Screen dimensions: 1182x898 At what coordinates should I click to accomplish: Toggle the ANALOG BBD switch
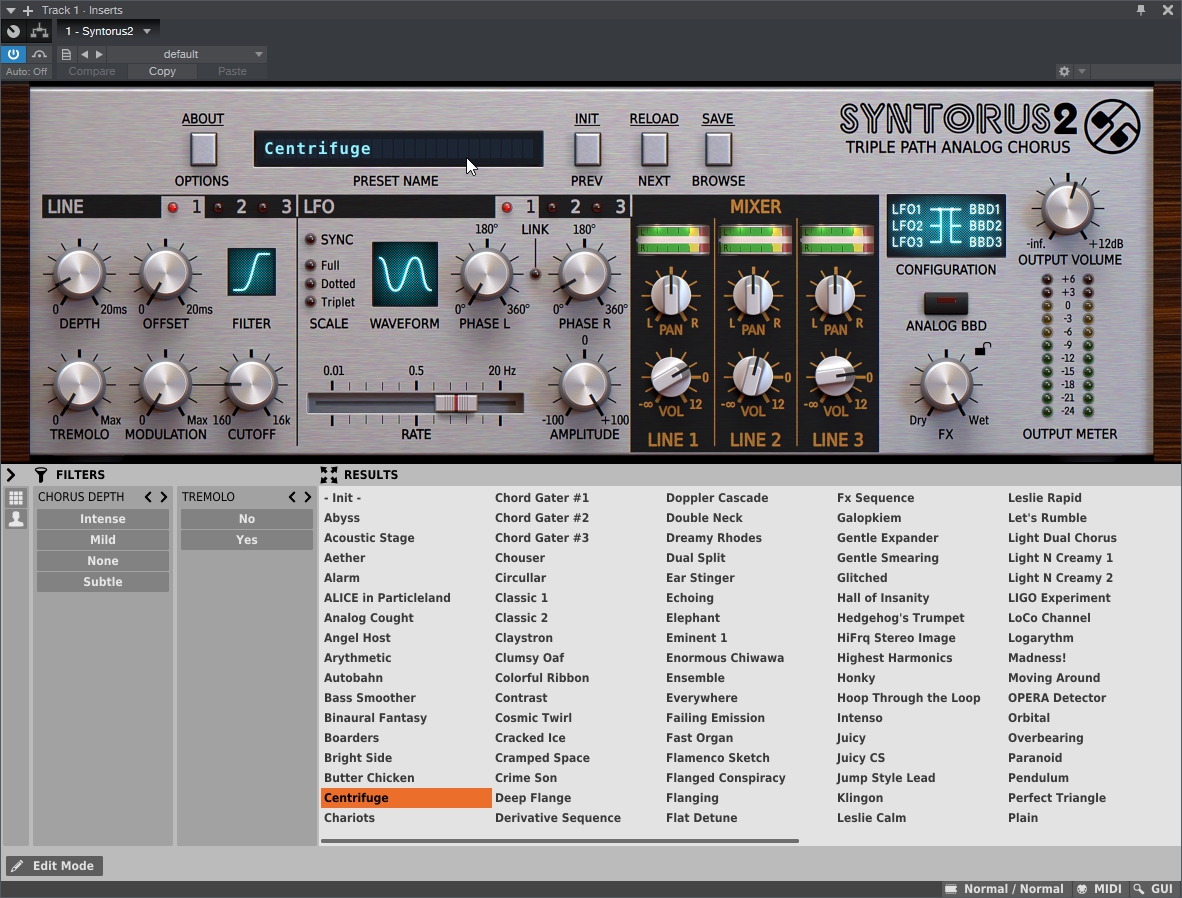coord(946,303)
